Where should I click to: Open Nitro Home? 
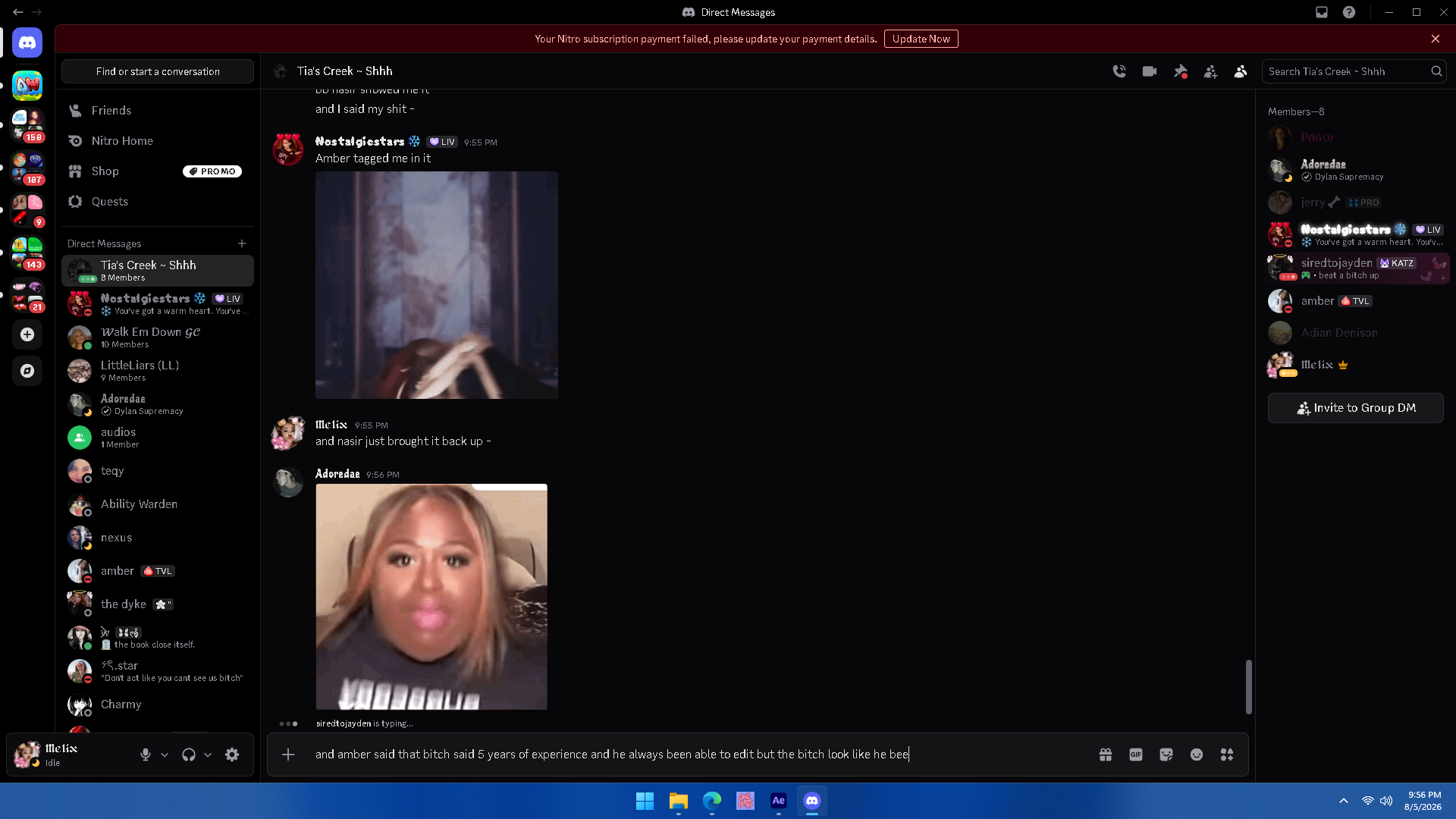pos(158,141)
